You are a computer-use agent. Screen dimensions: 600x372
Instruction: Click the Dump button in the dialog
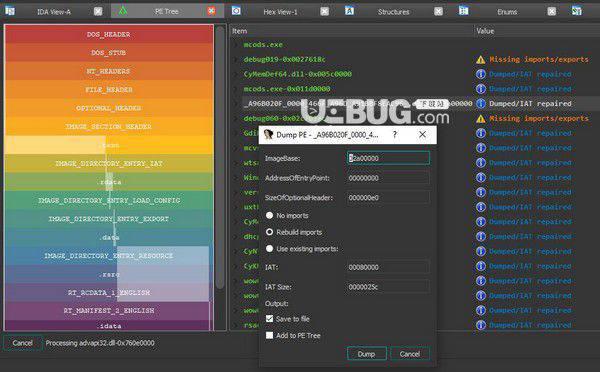(367, 354)
